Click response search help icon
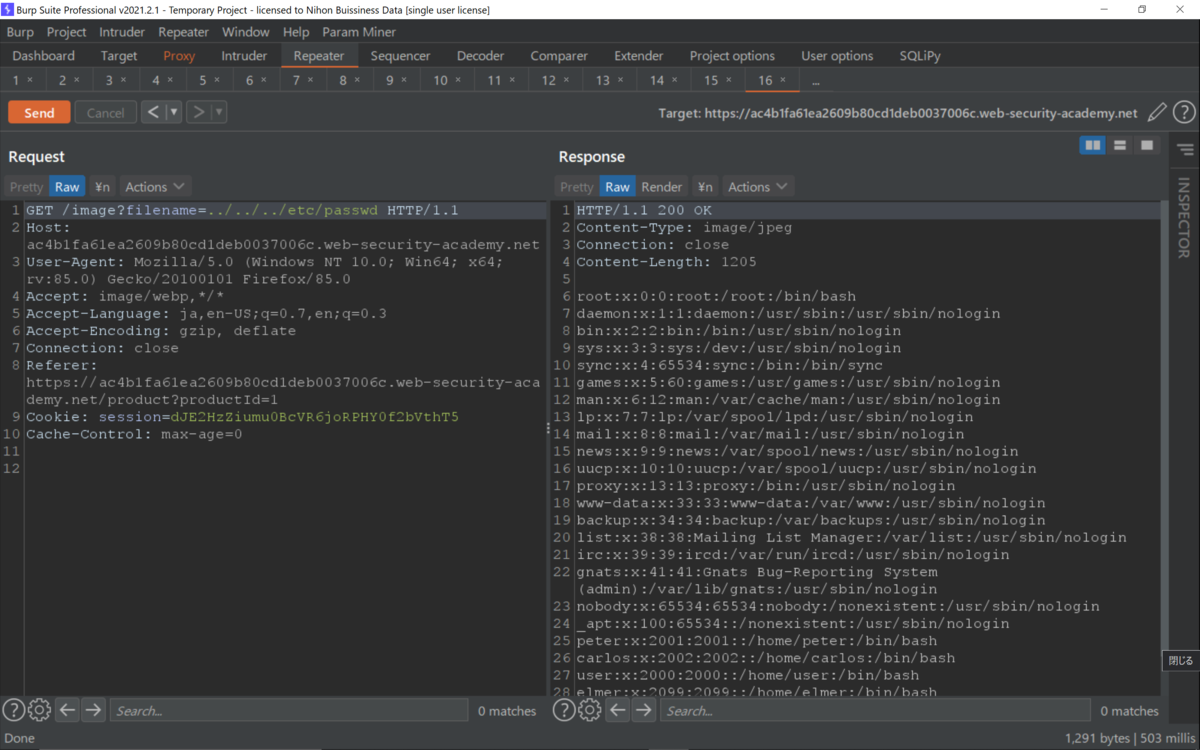 click(x=564, y=710)
